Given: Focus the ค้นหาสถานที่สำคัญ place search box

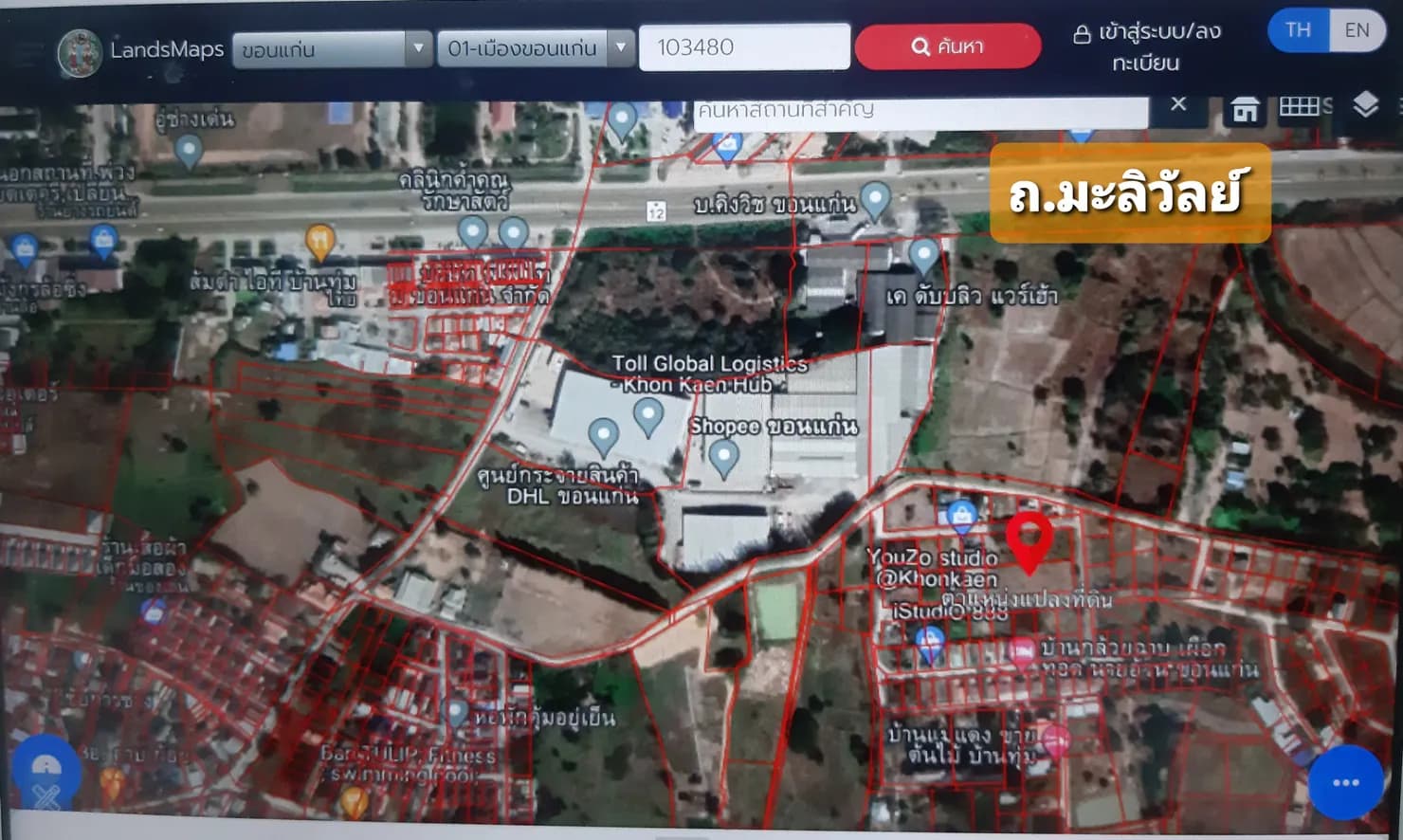Looking at the screenshot, I should [x=920, y=111].
